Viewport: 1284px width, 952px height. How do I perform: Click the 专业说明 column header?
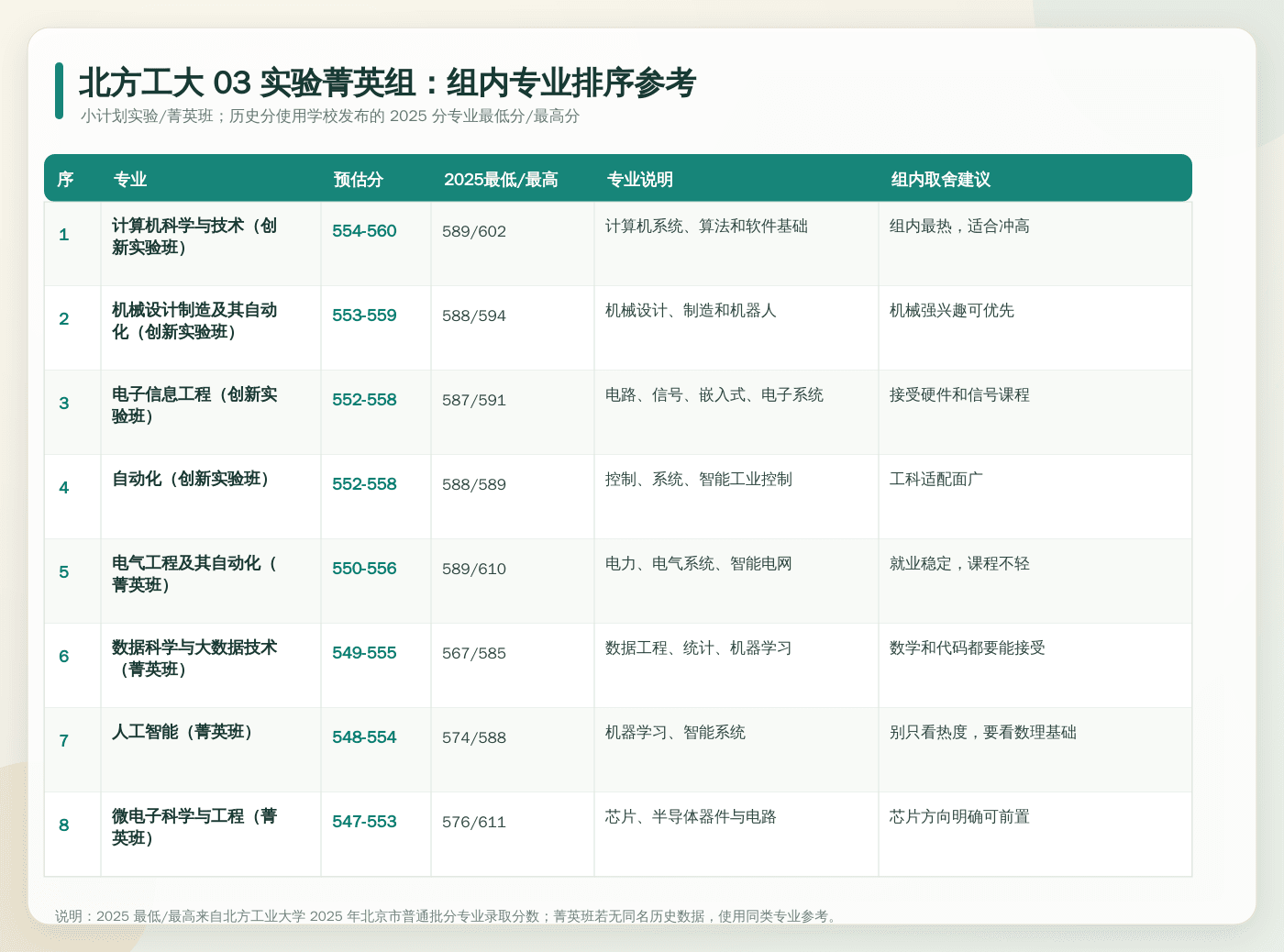pos(640,180)
